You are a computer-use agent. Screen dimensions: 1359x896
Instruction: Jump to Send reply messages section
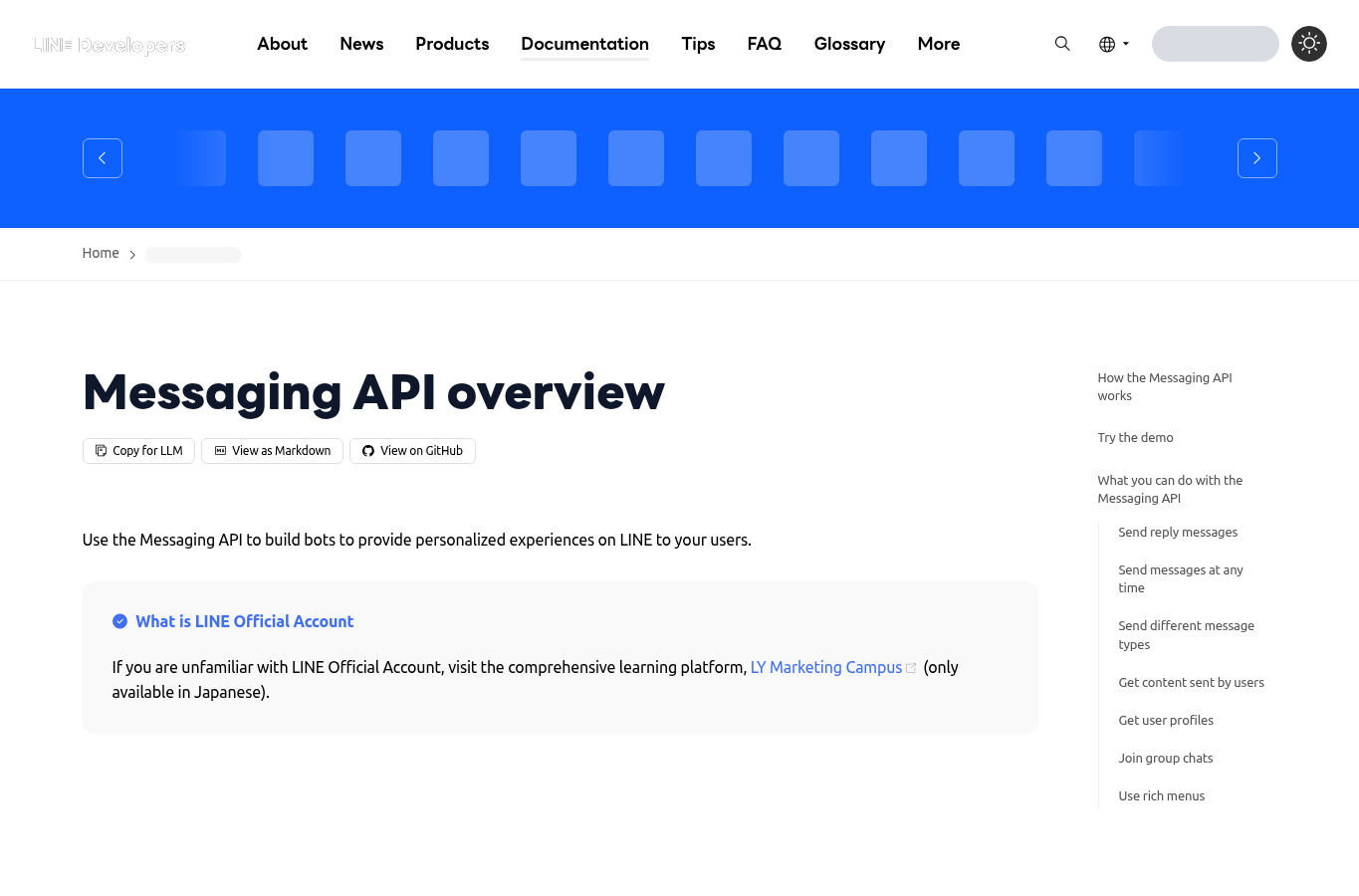pos(1178,532)
